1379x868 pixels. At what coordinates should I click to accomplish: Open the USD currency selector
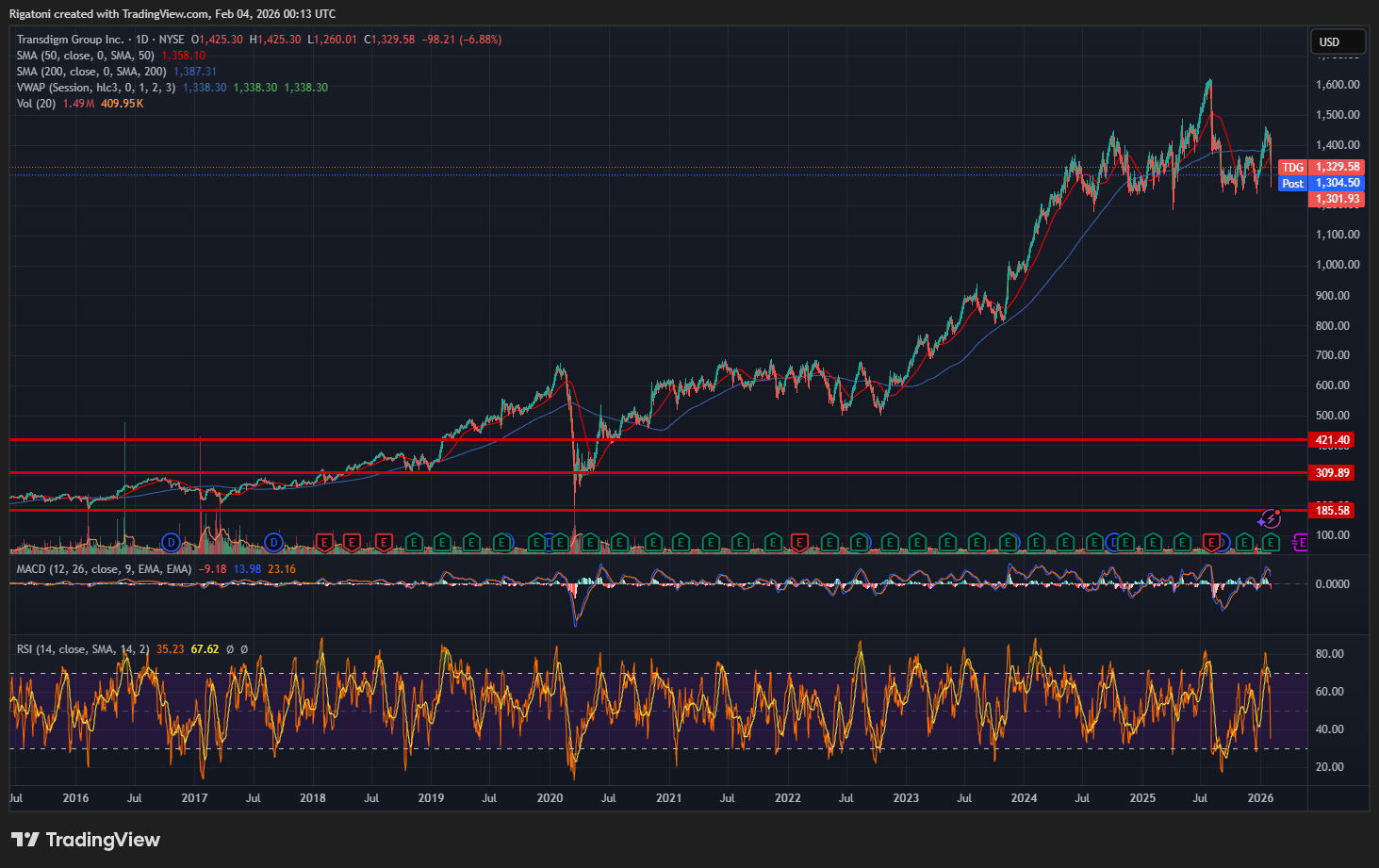pos(1338,41)
